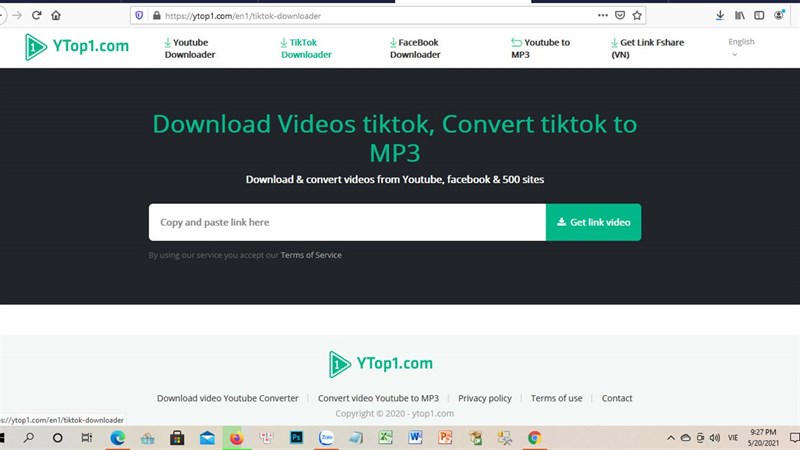Screen dimensions: 800x450
Task: Open Contact footer link
Action: (617, 398)
